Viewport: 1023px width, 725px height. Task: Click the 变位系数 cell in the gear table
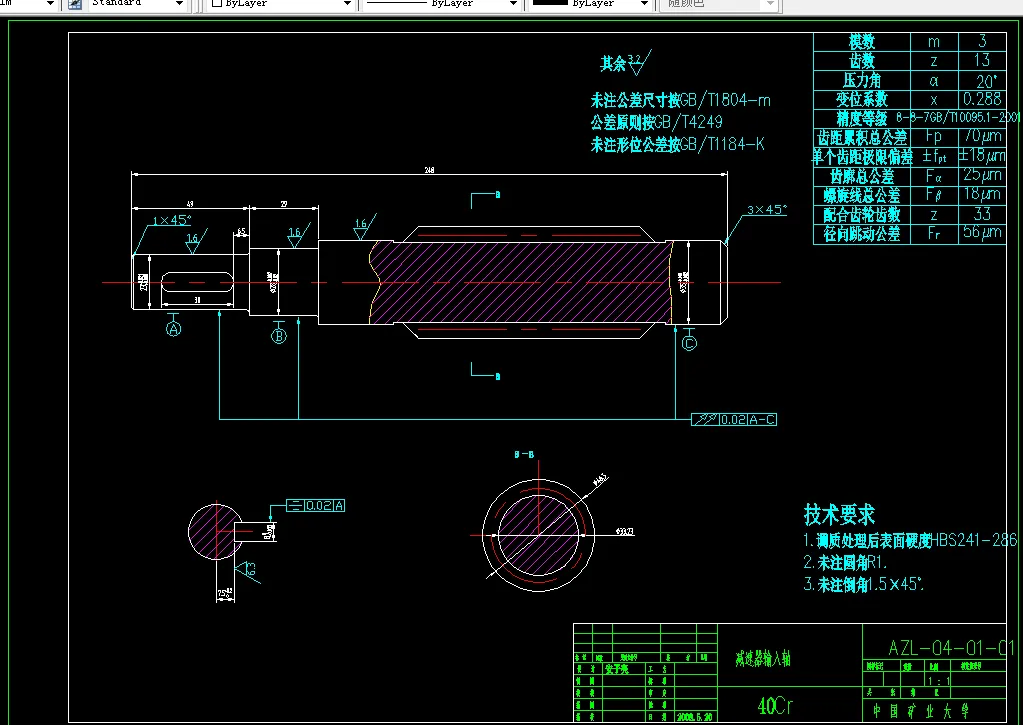pos(862,99)
